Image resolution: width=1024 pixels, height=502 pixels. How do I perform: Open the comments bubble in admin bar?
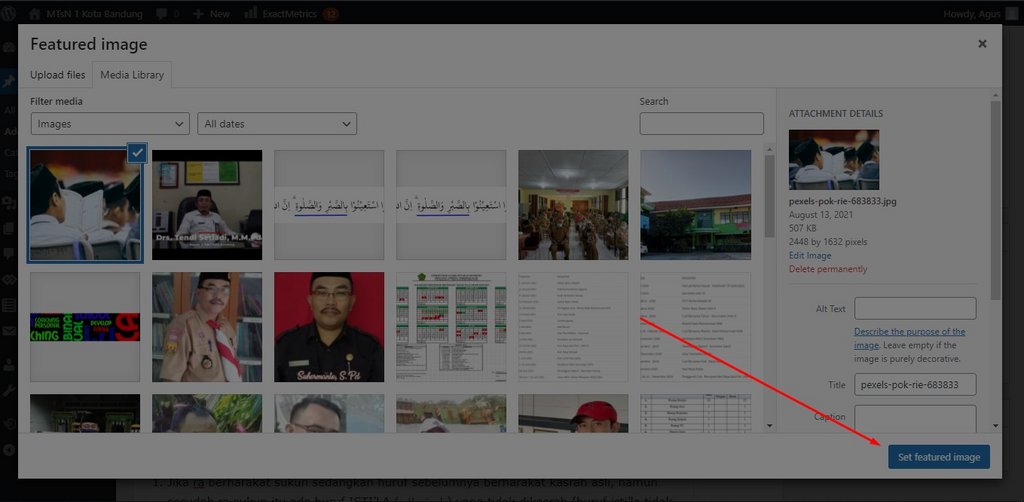coord(166,14)
